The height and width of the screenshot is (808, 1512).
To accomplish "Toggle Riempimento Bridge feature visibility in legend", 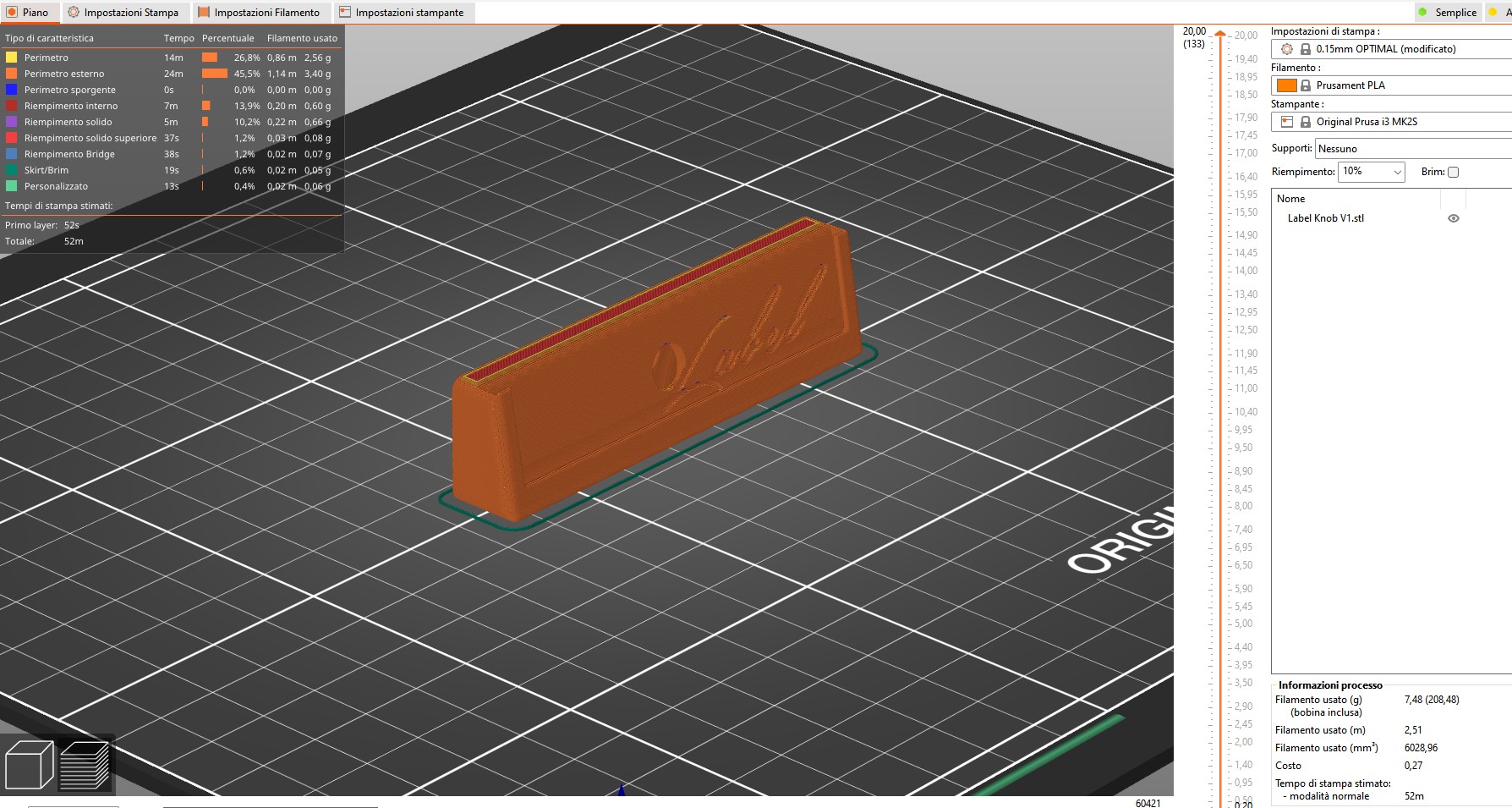I will pyautogui.click(x=69, y=154).
